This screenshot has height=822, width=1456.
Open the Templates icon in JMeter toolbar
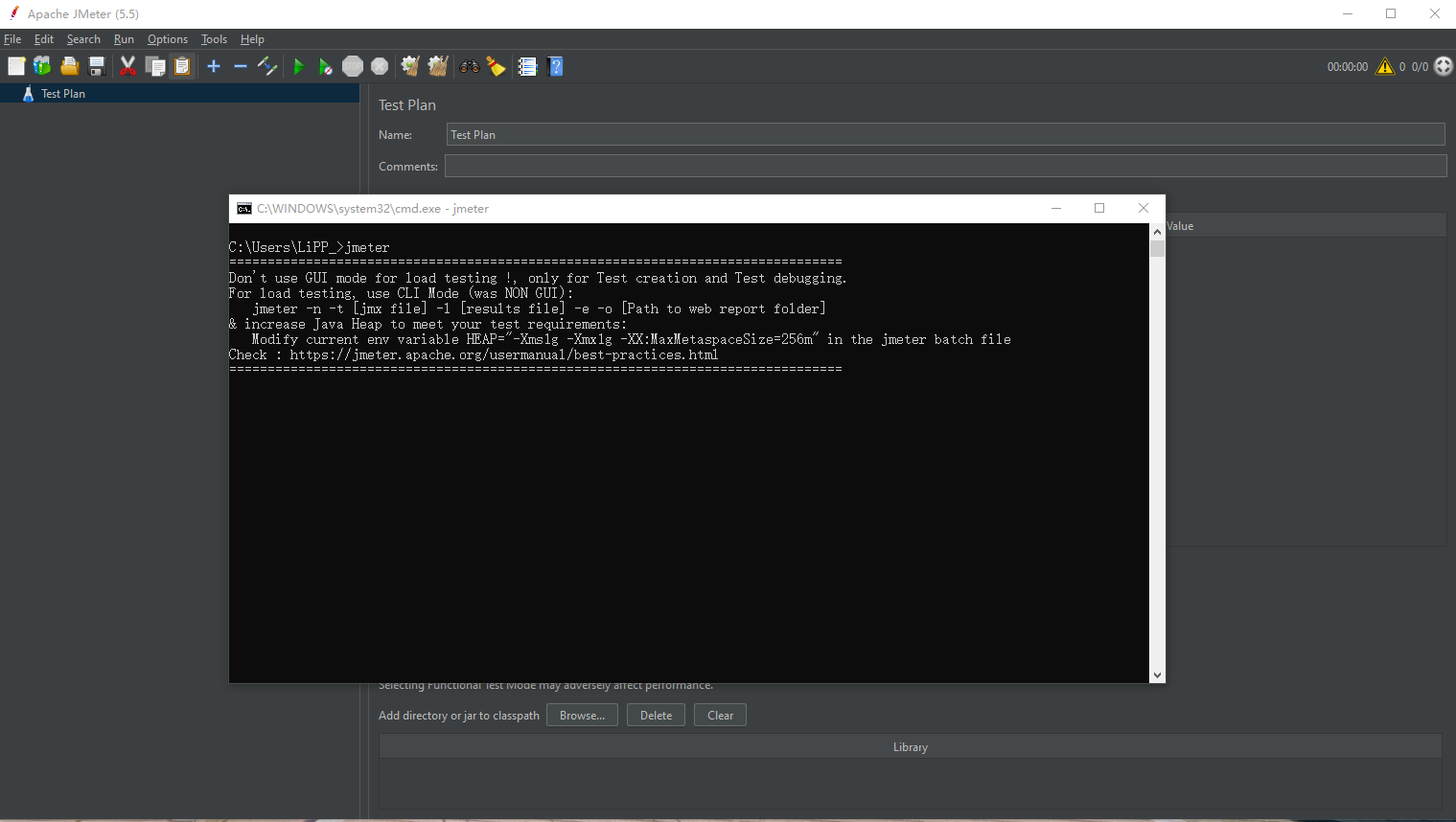(42, 66)
